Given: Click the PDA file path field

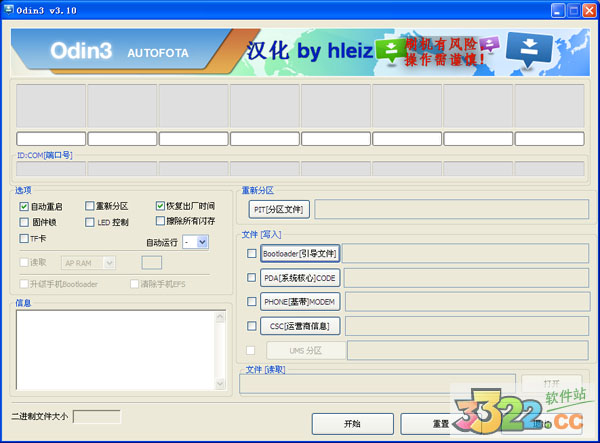Looking at the screenshot, I should click(x=466, y=278).
